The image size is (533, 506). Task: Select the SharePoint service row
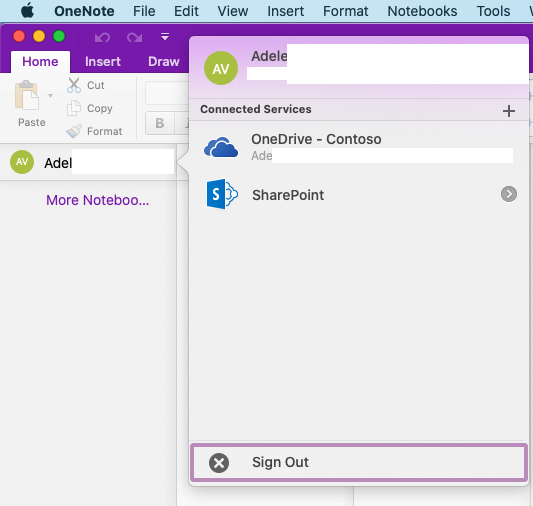click(x=359, y=195)
